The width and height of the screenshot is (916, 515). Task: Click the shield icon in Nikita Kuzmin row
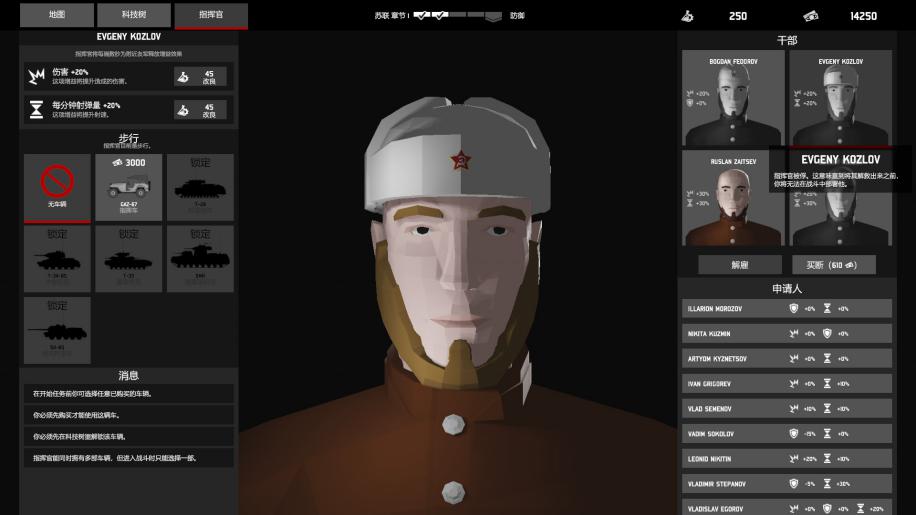click(x=827, y=333)
